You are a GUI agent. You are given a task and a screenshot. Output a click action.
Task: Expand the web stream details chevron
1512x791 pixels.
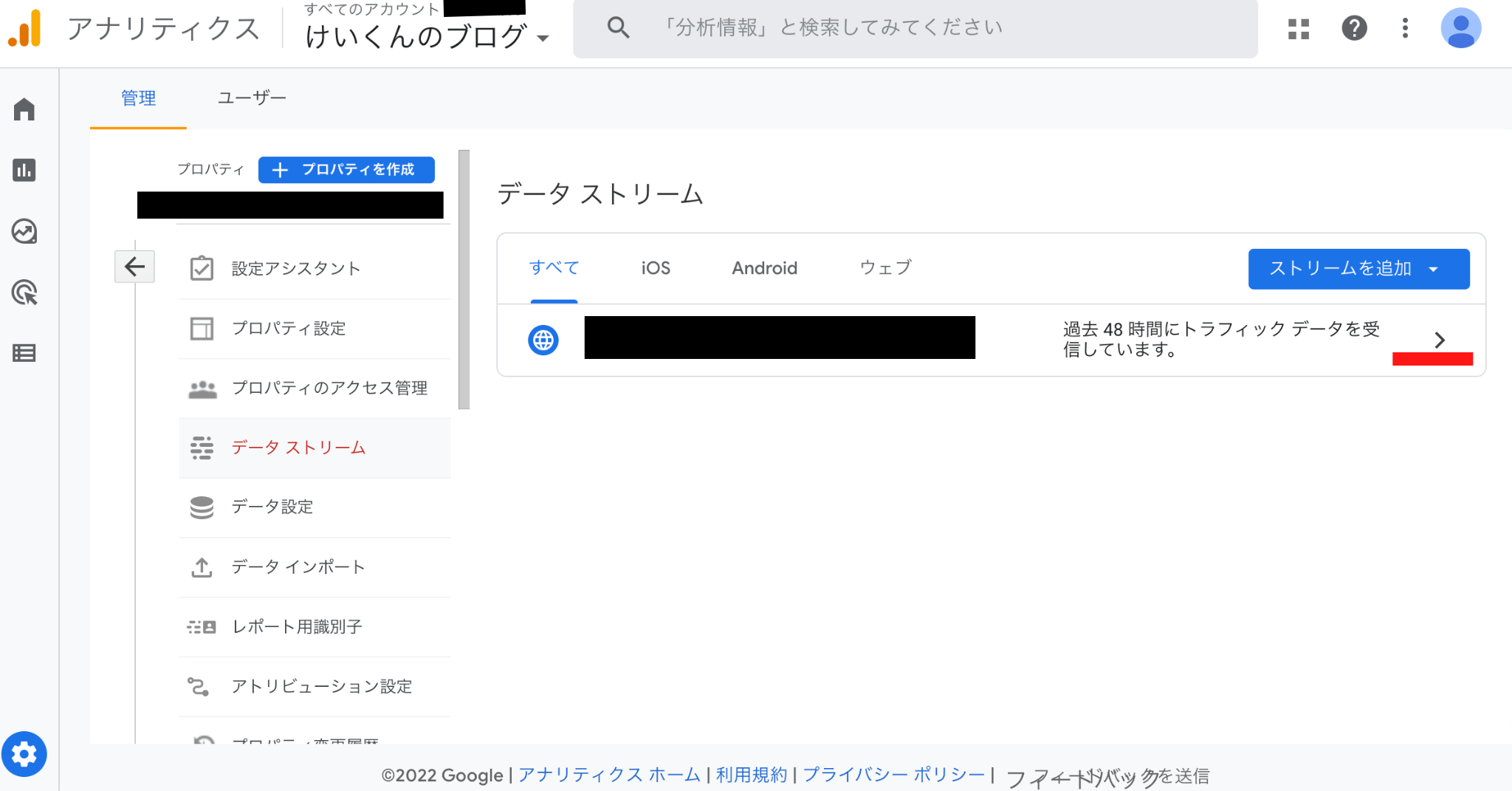click(x=1439, y=340)
